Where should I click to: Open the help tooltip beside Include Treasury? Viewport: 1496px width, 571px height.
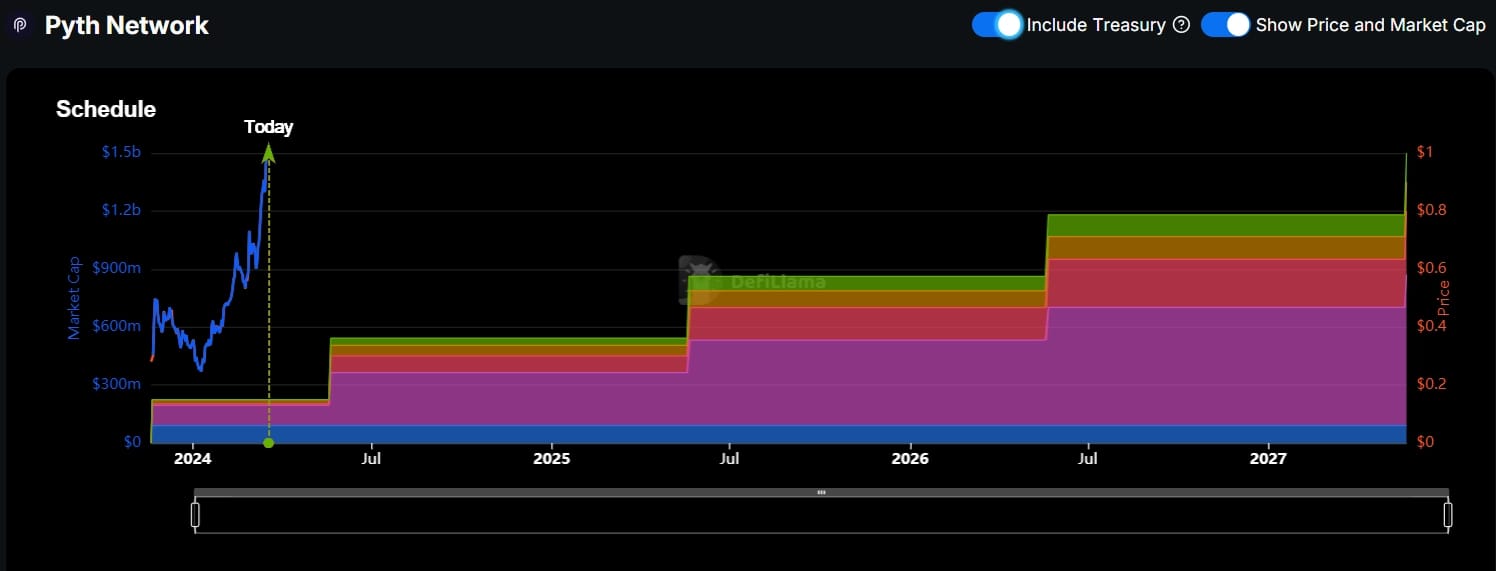click(1181, 25)
